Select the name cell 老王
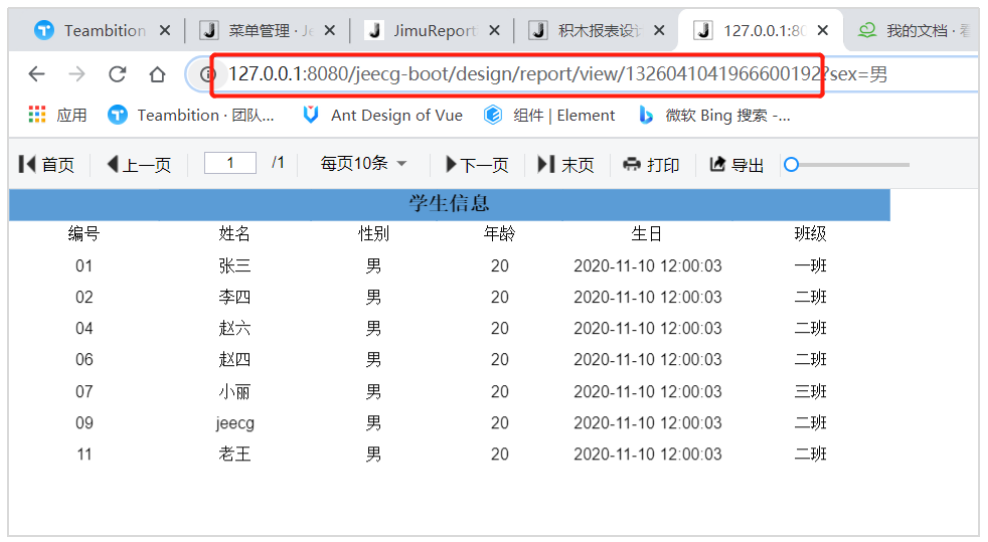The width and height of the screenshot is (988, 542). [234, 454]
